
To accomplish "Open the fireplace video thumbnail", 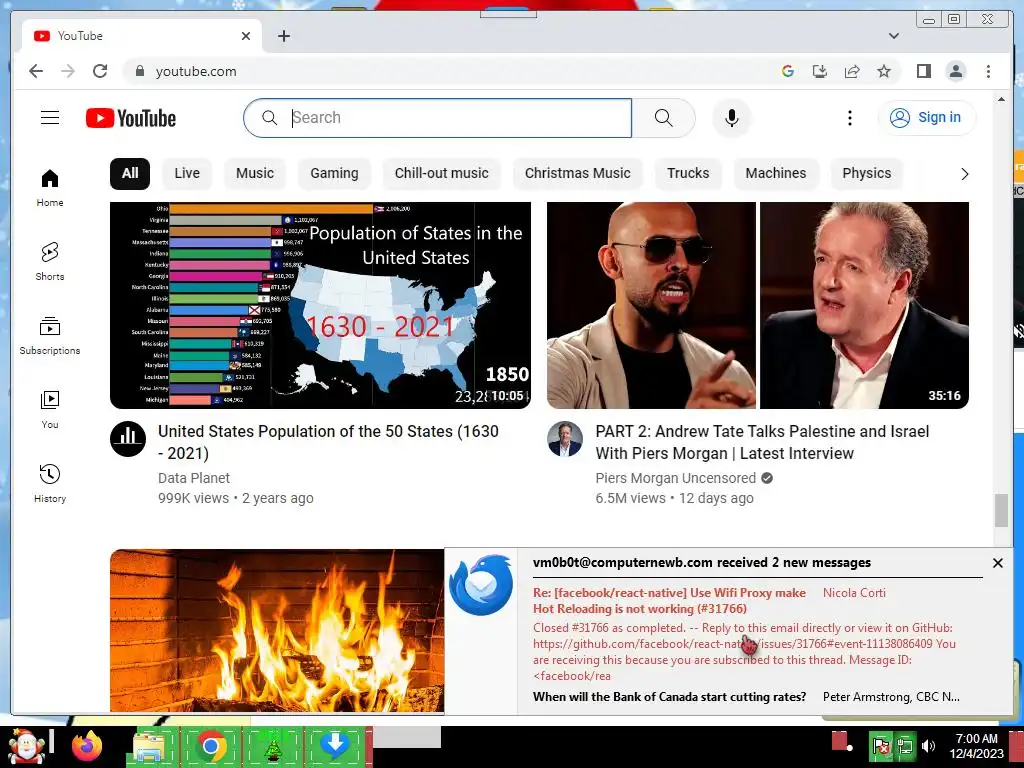I will (x=277, y=630).
